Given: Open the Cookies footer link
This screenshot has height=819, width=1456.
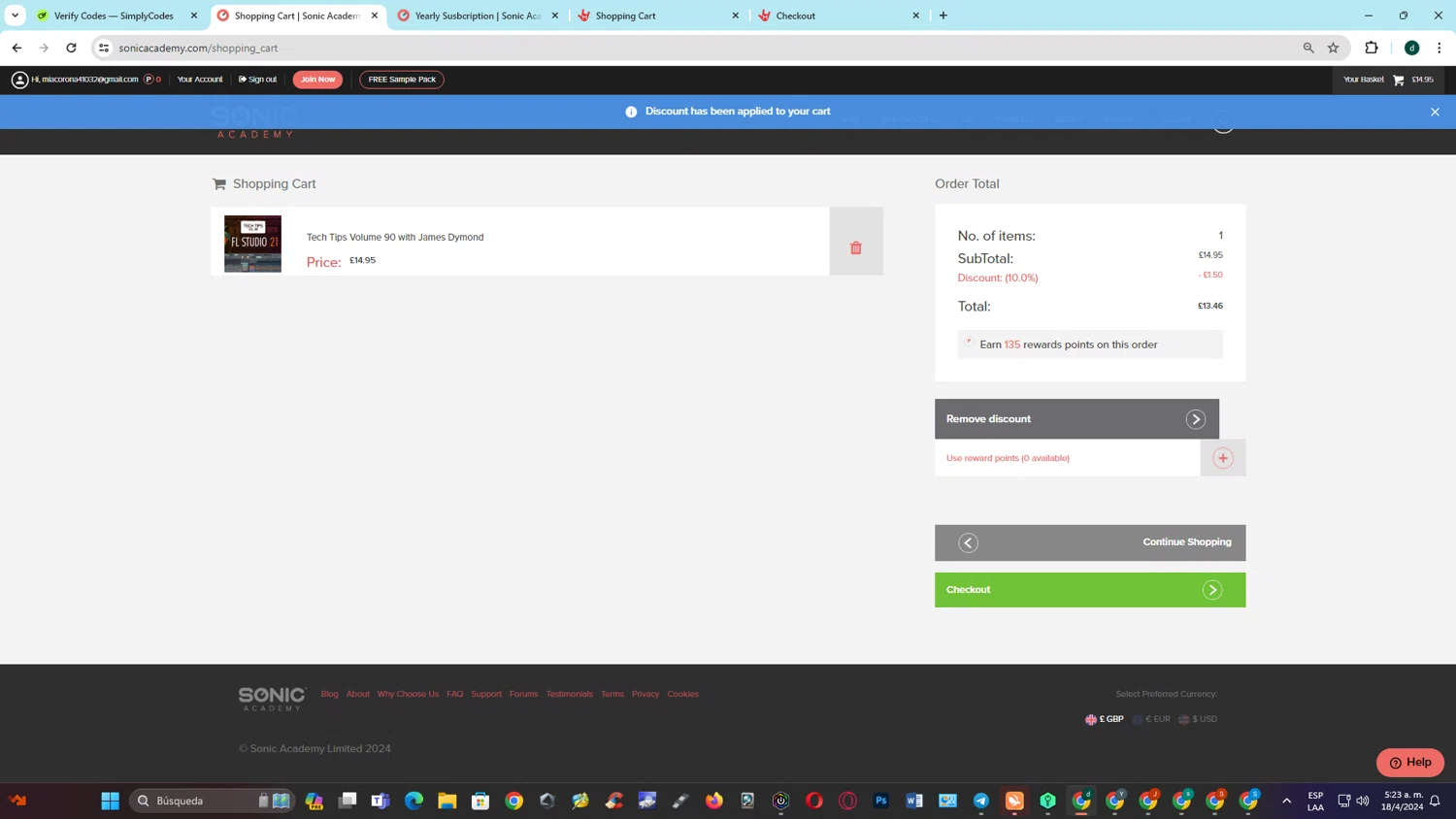Looking at the screenshot, I should pos(683,694).
